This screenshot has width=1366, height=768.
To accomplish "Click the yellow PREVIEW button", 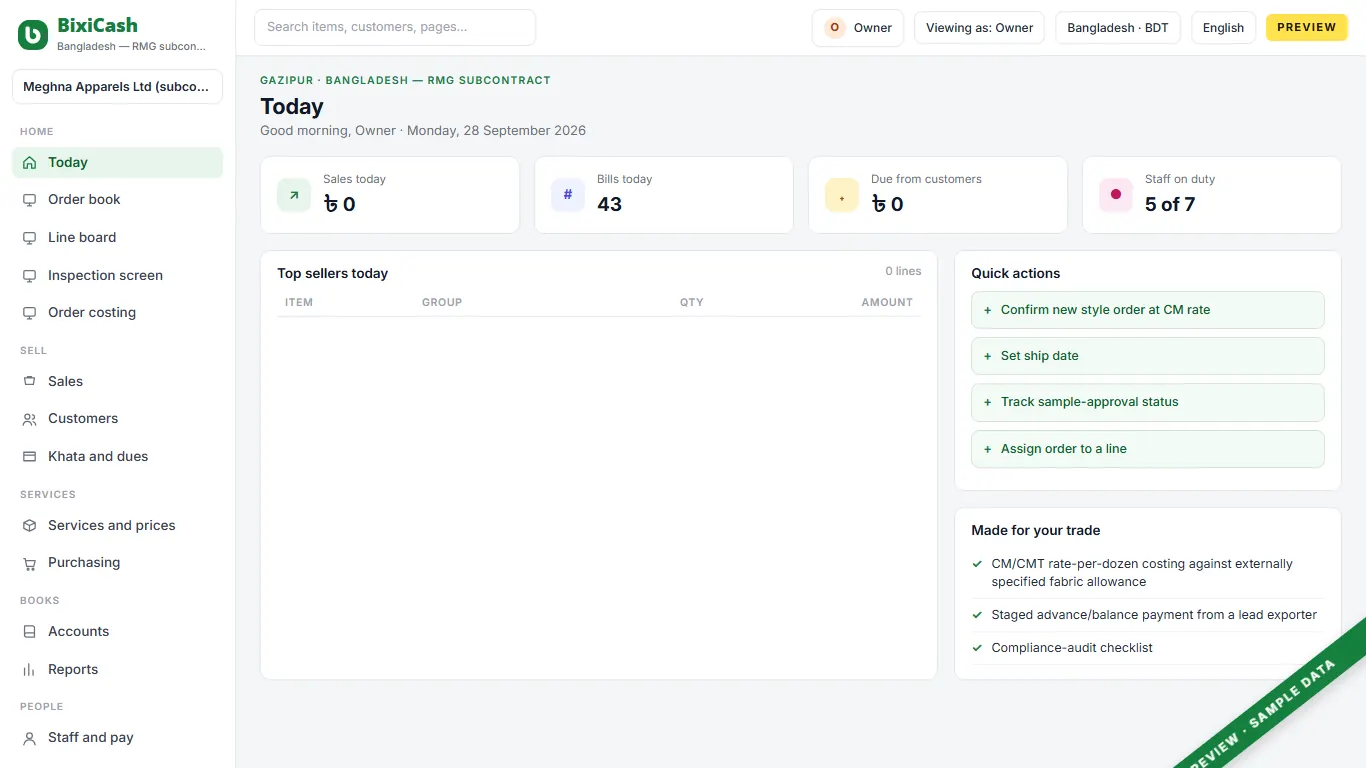I will pos(1306,28).
